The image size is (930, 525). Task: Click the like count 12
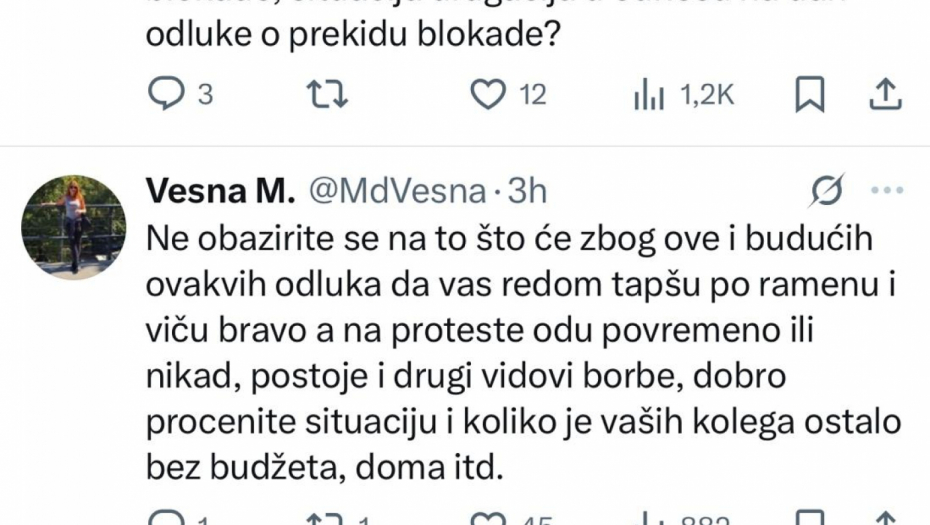pyautogui.click(x=533, y=95)
